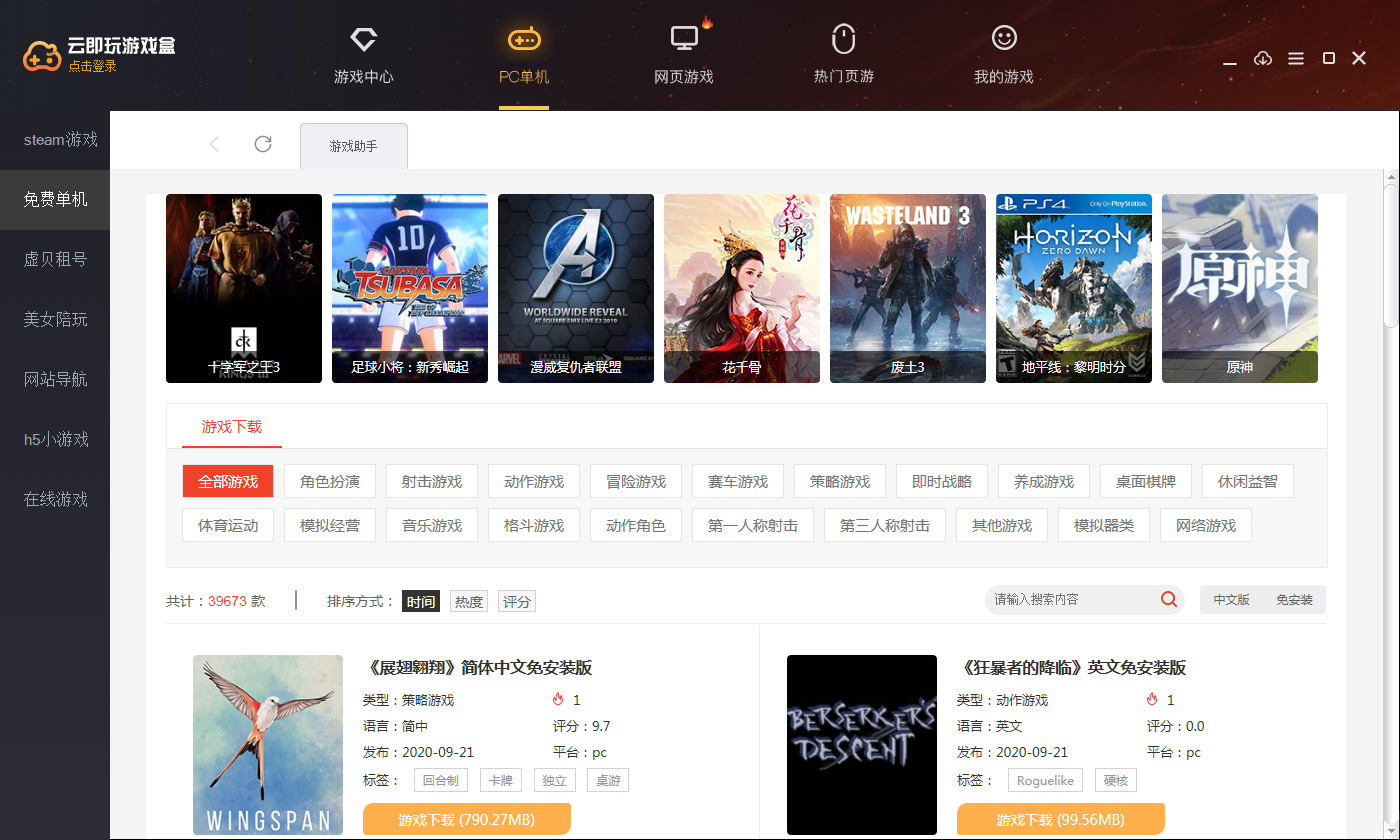1400x840 pixels.
Task: Select the PC单机 gamepad icon
Action: pos(524,40)
